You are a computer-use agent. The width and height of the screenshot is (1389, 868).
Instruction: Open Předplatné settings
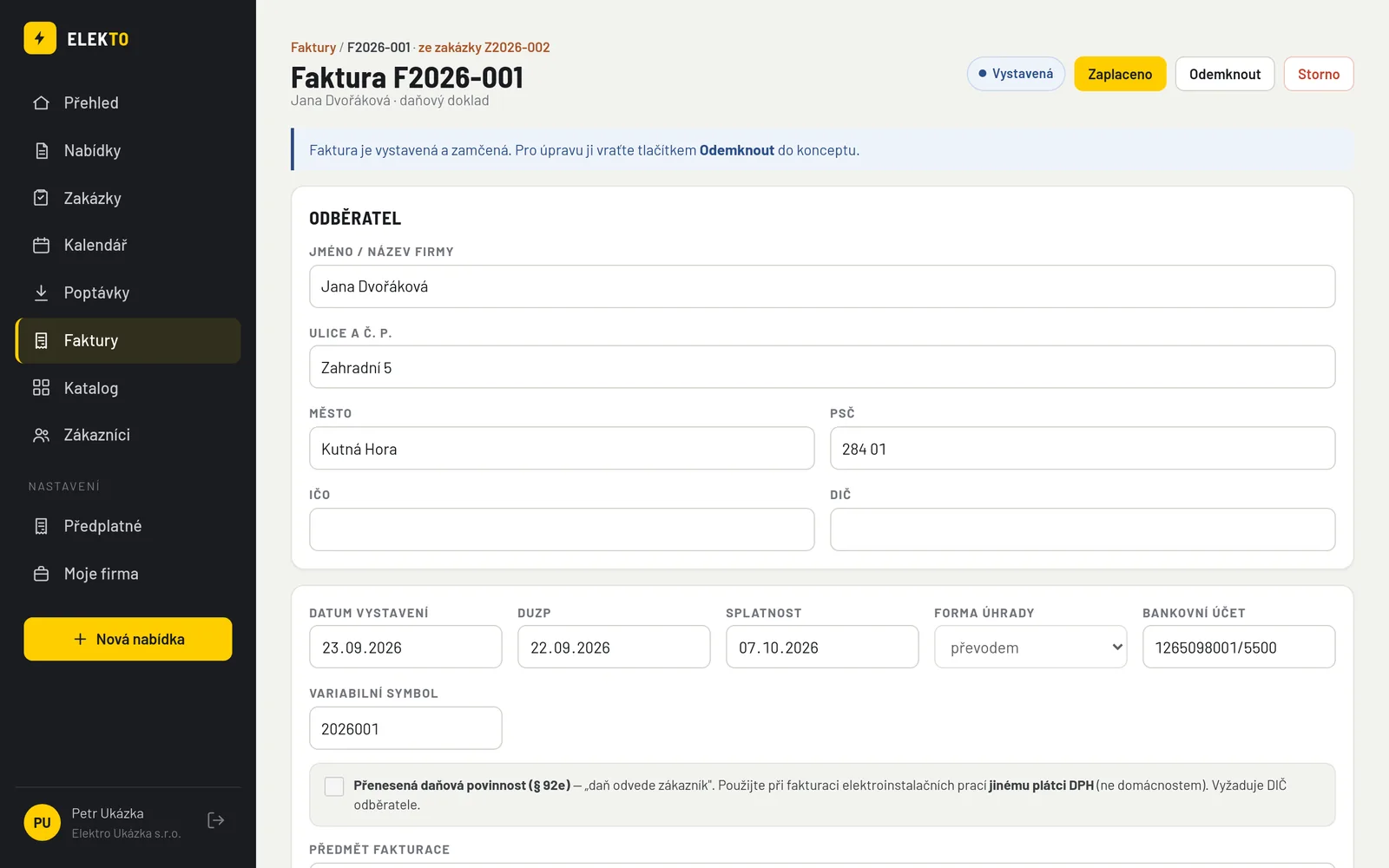(x=128, y=526)
